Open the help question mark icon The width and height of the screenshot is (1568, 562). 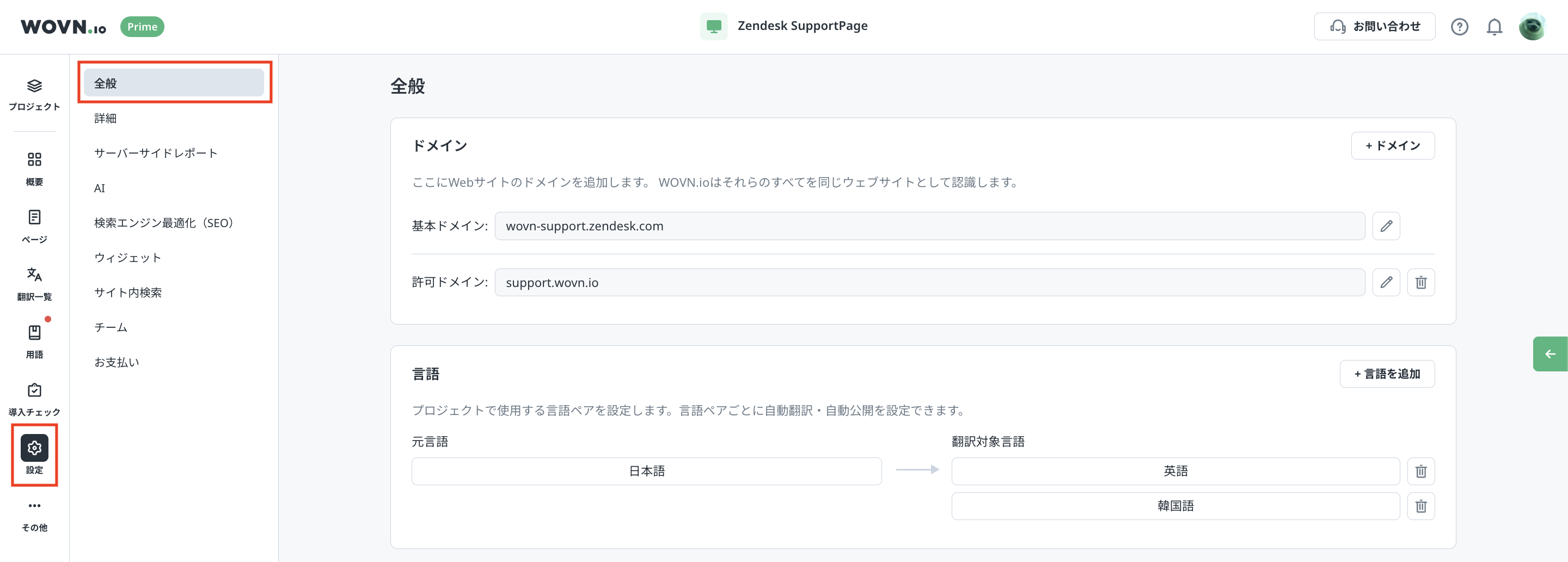pyautogui.click(x=1459, y=27)
